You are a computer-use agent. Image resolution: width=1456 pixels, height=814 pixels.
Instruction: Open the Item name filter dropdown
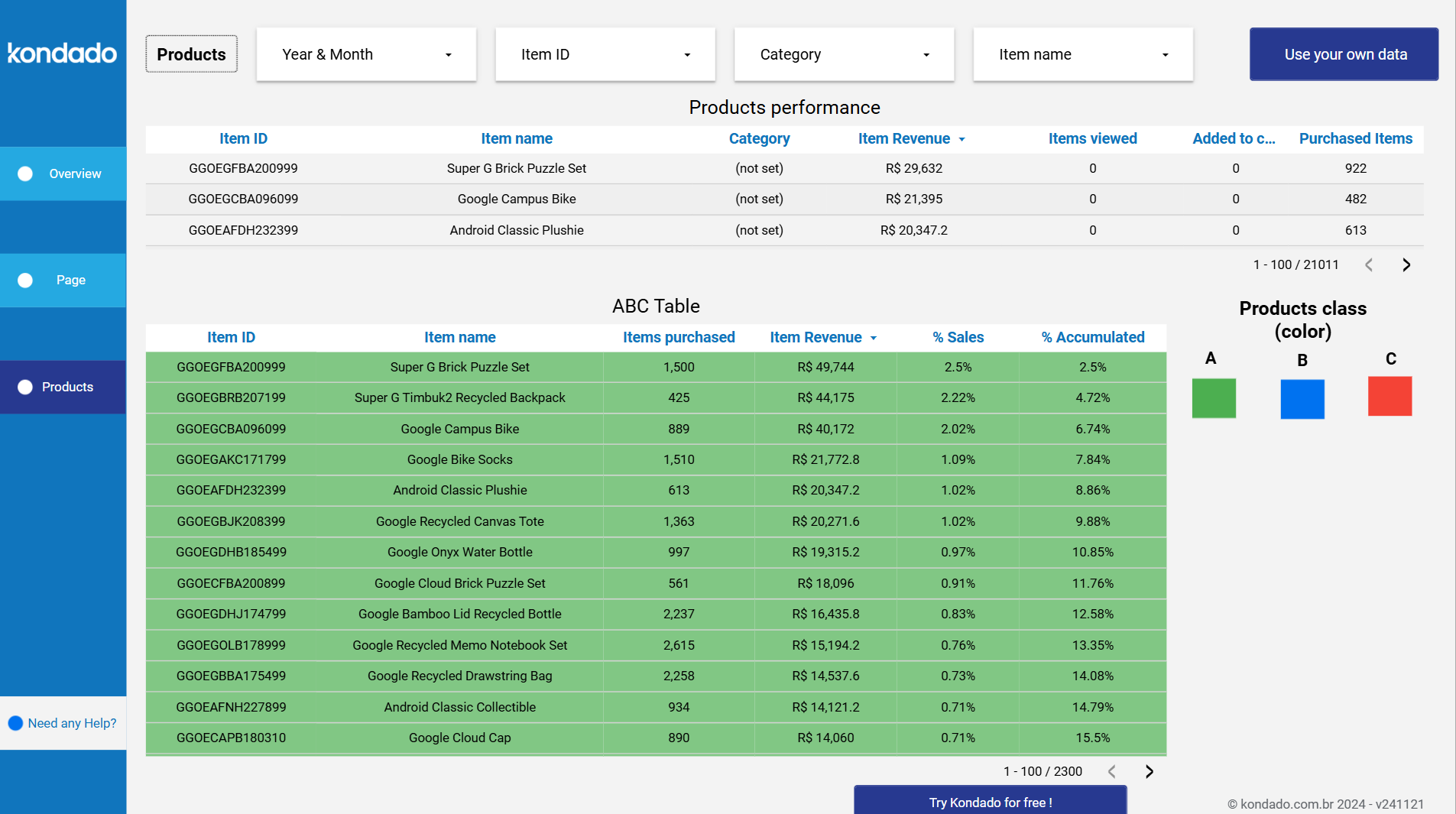[x=1083, y=54]
